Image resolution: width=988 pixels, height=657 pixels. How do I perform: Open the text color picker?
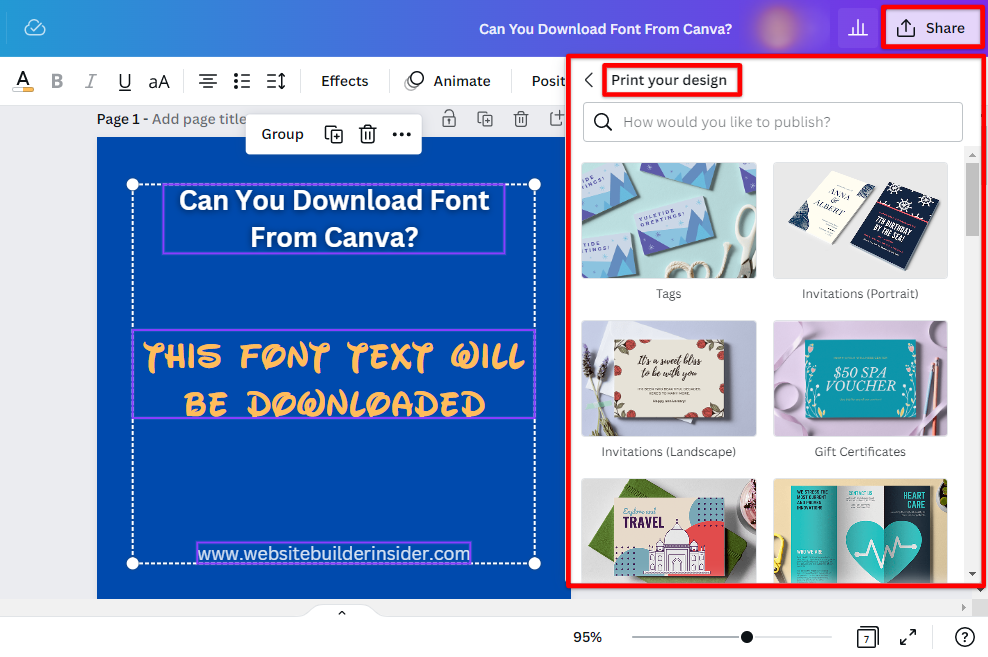tap(23, 81)
